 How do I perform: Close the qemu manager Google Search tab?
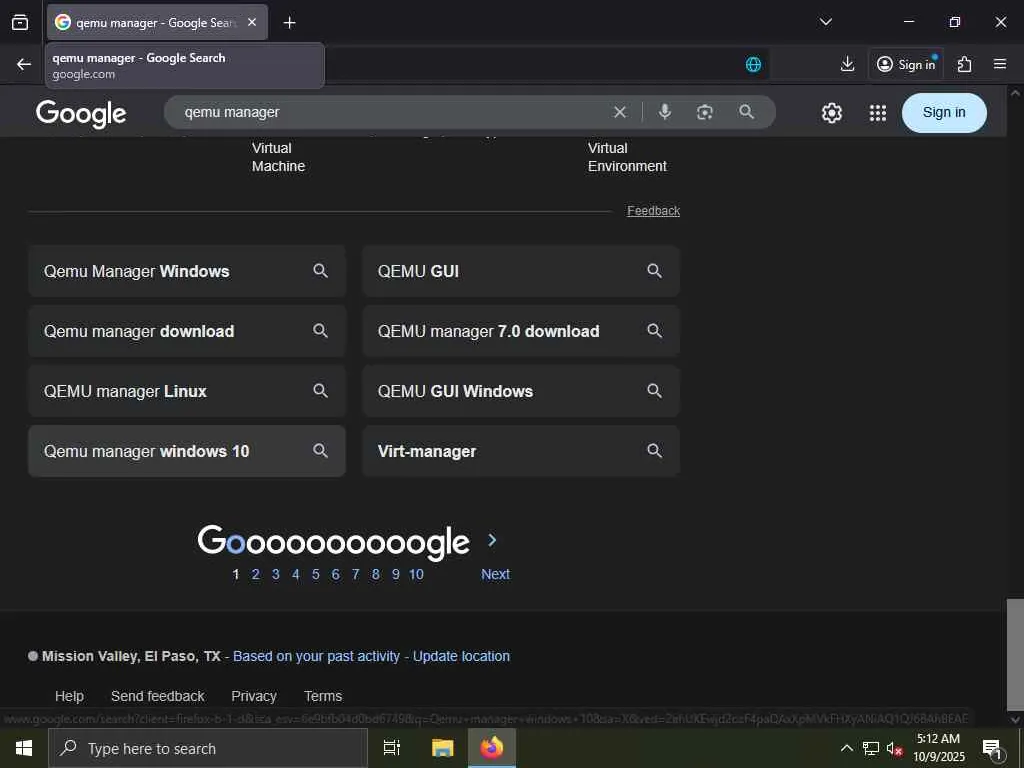click(252, 22)
